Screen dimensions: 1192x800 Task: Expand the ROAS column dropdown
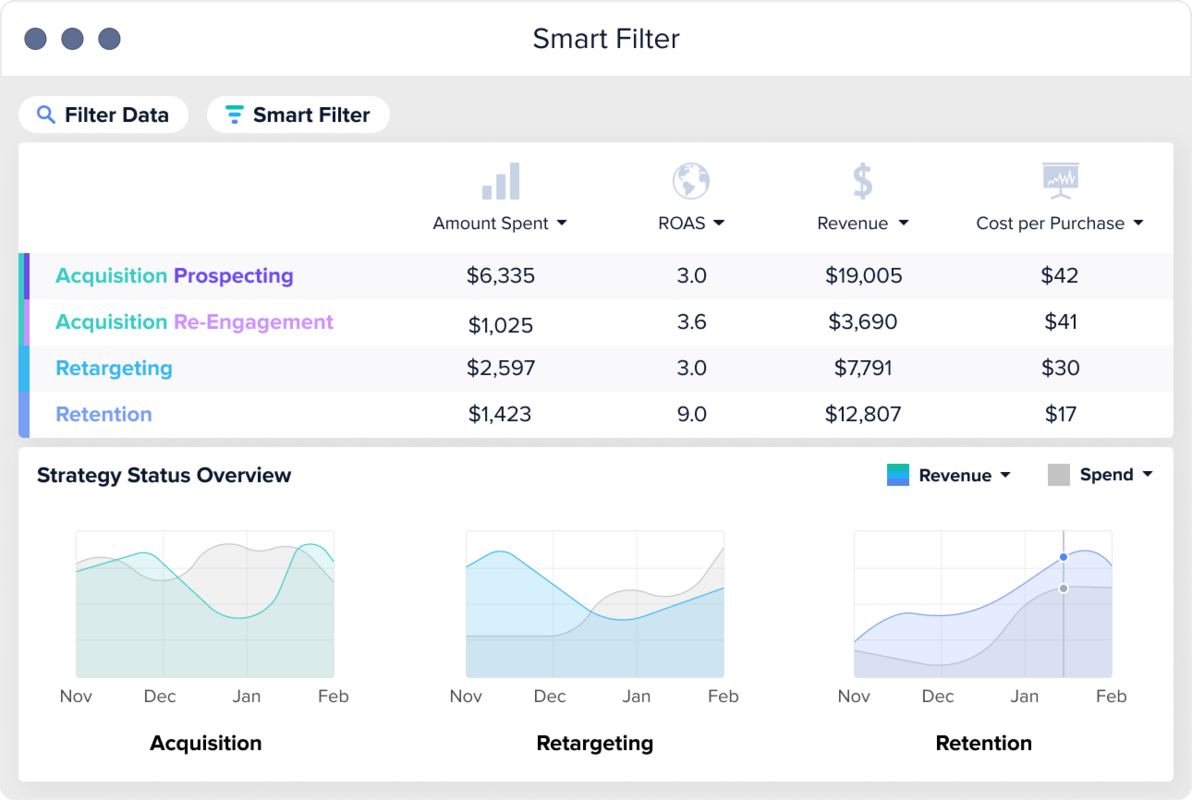point(718,223)
